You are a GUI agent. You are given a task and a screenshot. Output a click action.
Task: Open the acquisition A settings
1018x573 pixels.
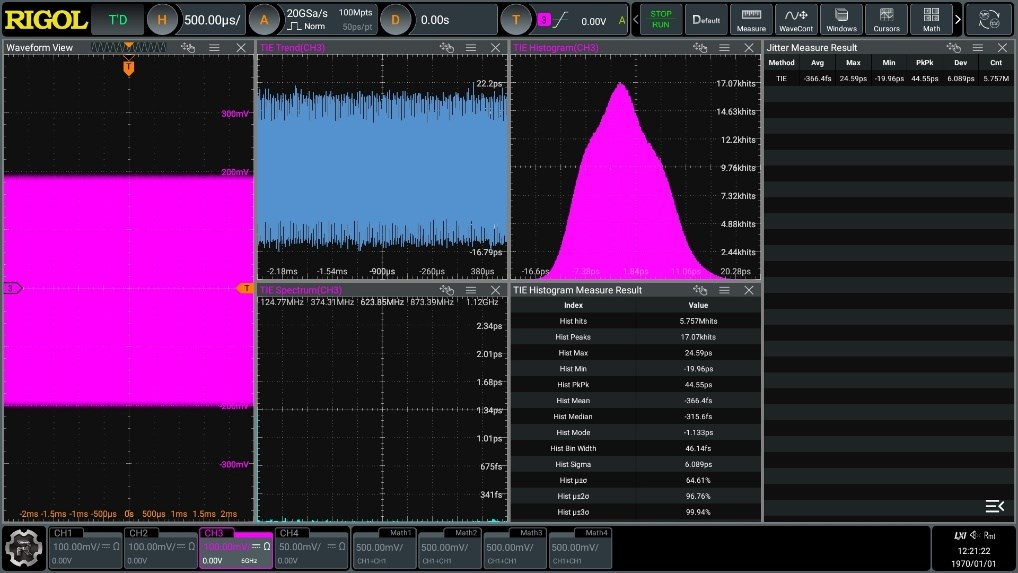click(x=264, y=19)
